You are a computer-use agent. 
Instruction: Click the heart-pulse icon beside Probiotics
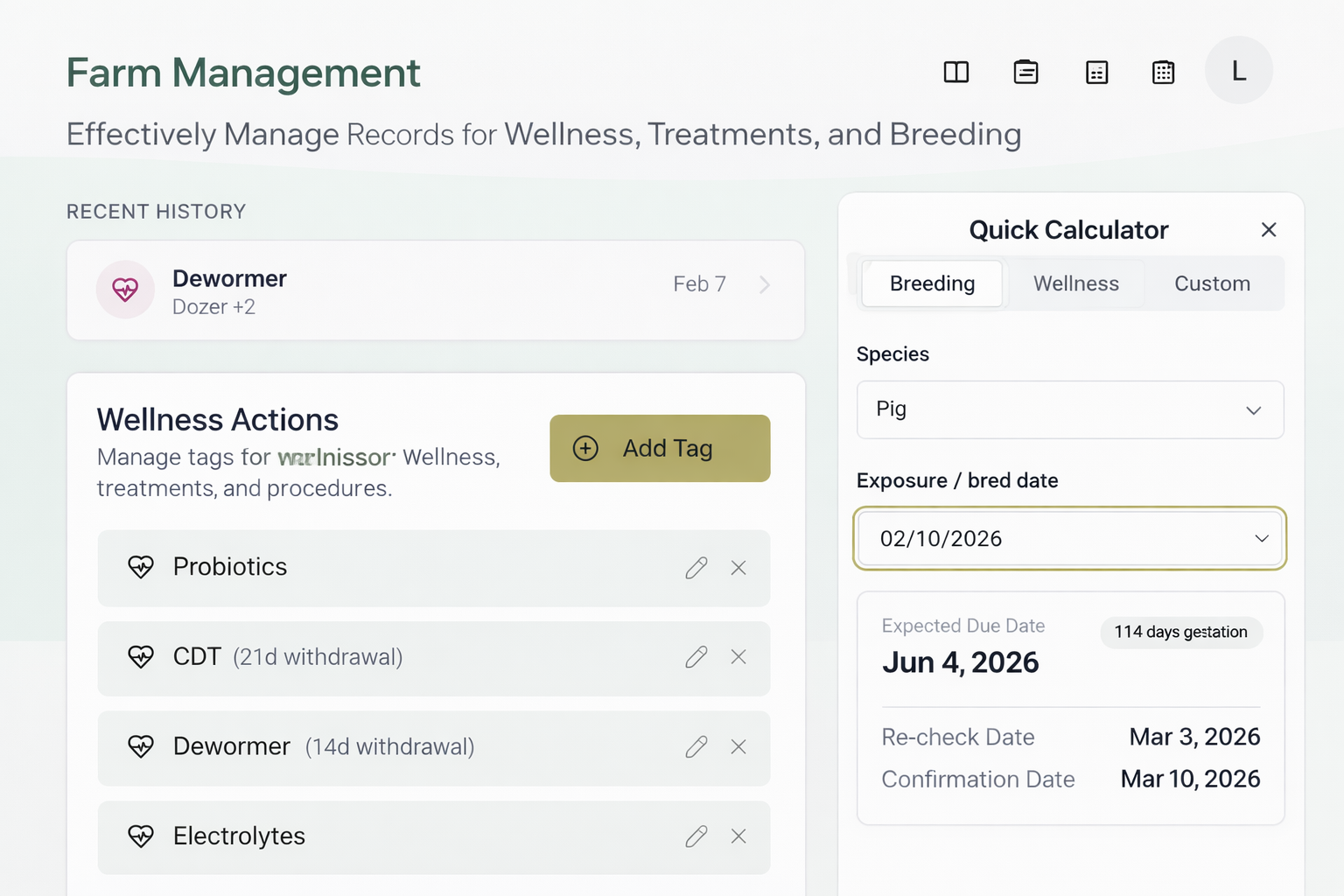click(141, 568)
